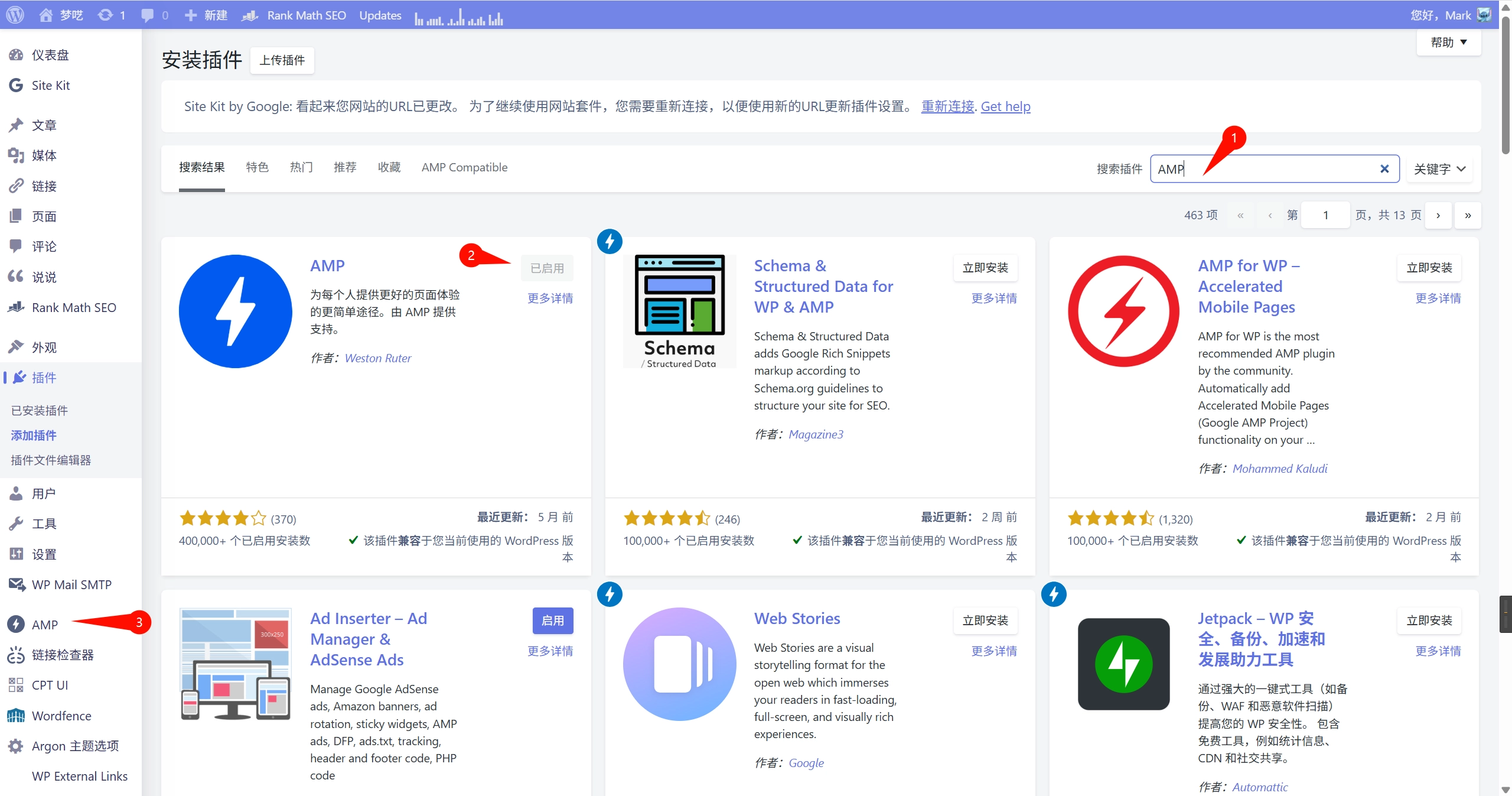
Task: Switch to the 搜索结果 tab
Action: pyautogui.click(x=202, y=168)
